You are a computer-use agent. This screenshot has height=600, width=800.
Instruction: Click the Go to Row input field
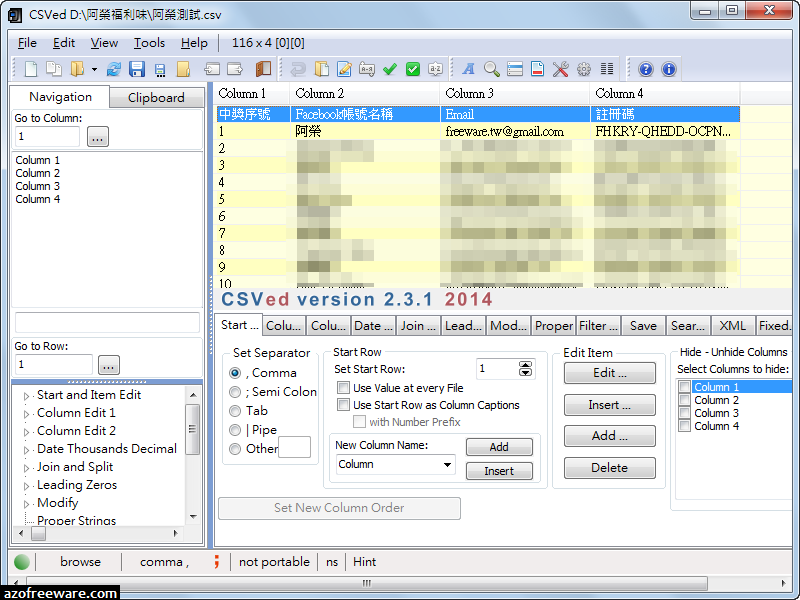[x=54, y=365]
